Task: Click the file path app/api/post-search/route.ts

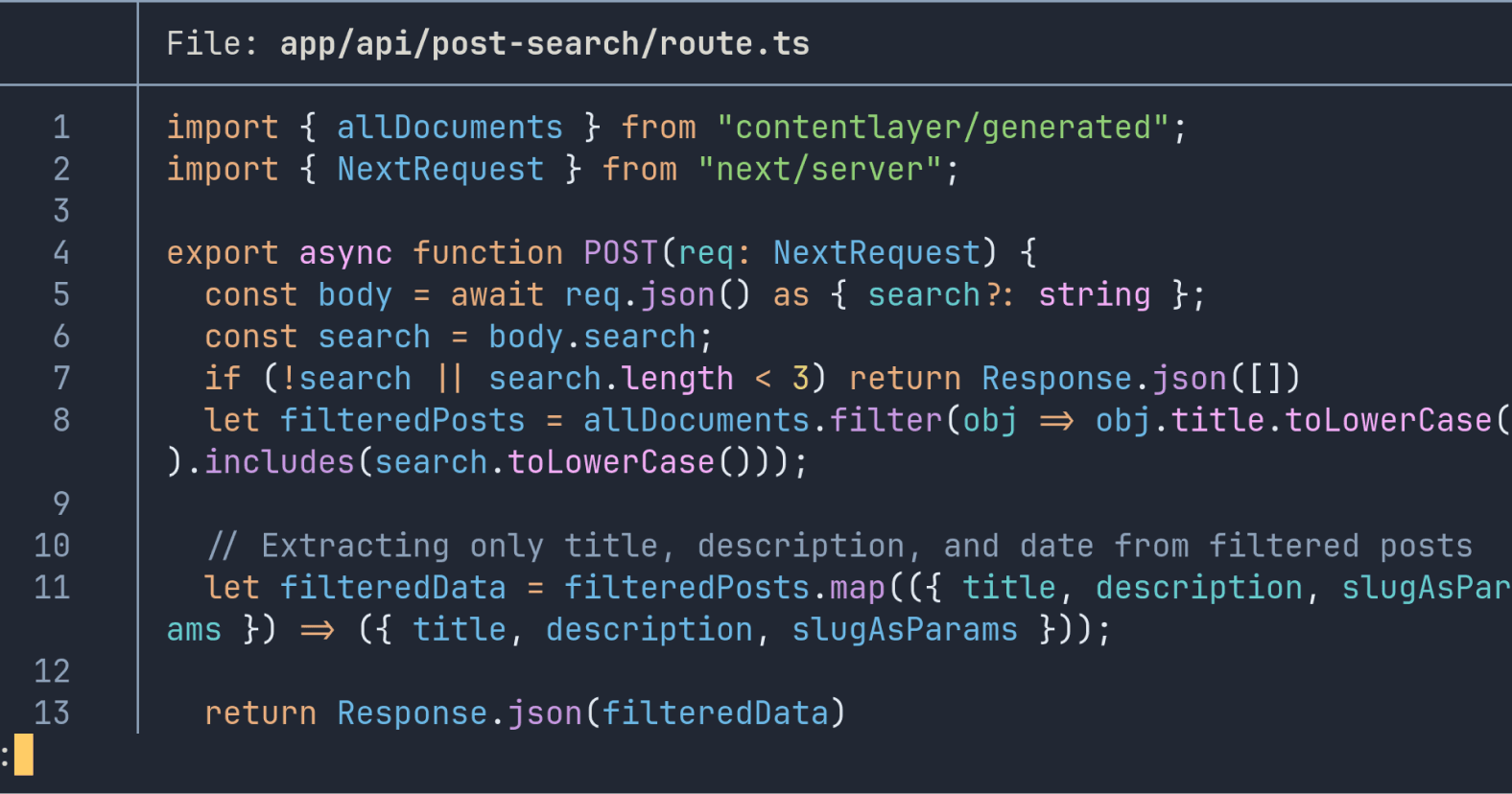Action: pos(544,44)
